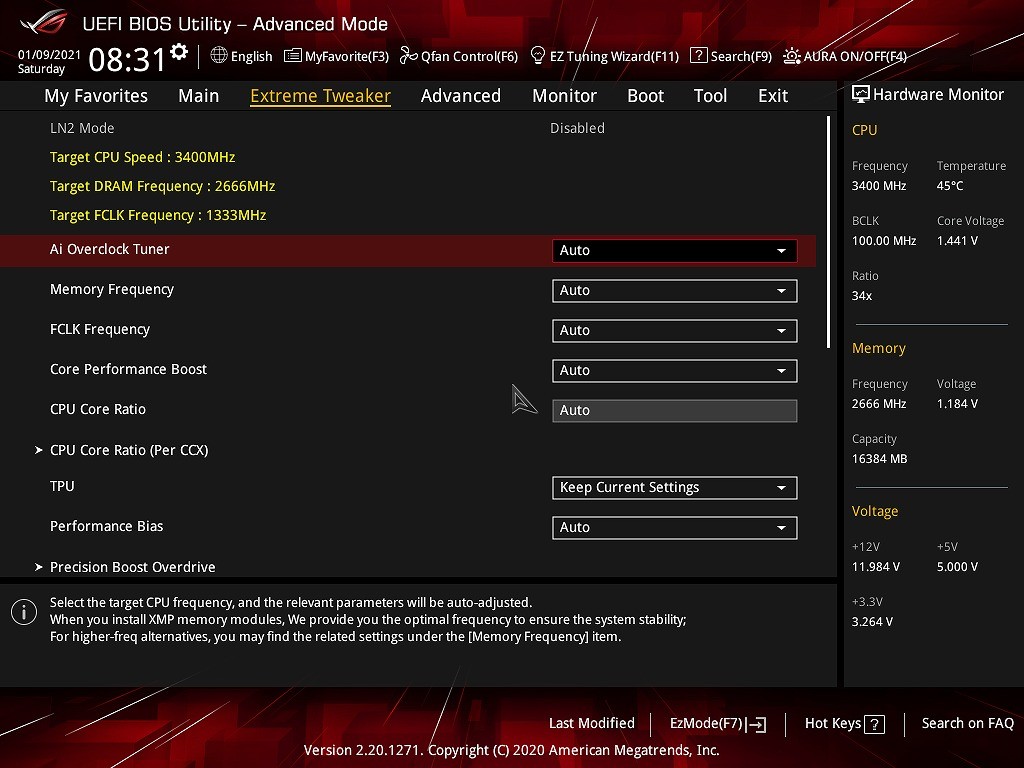The image size is (1024, 768).
Task: Go to the Monitor tab
Action: coord(564,96)
